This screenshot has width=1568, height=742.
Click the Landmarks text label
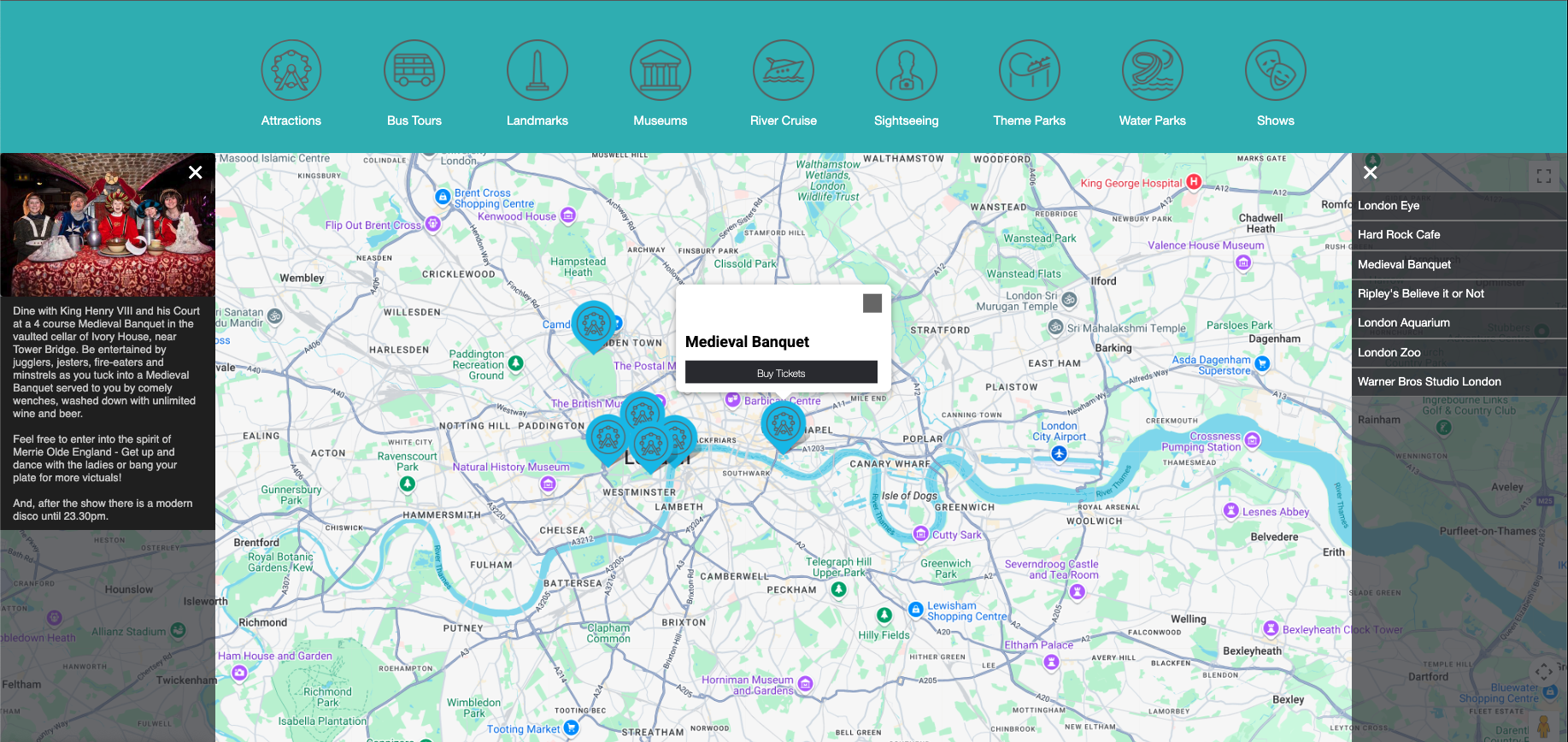[537, 121]
